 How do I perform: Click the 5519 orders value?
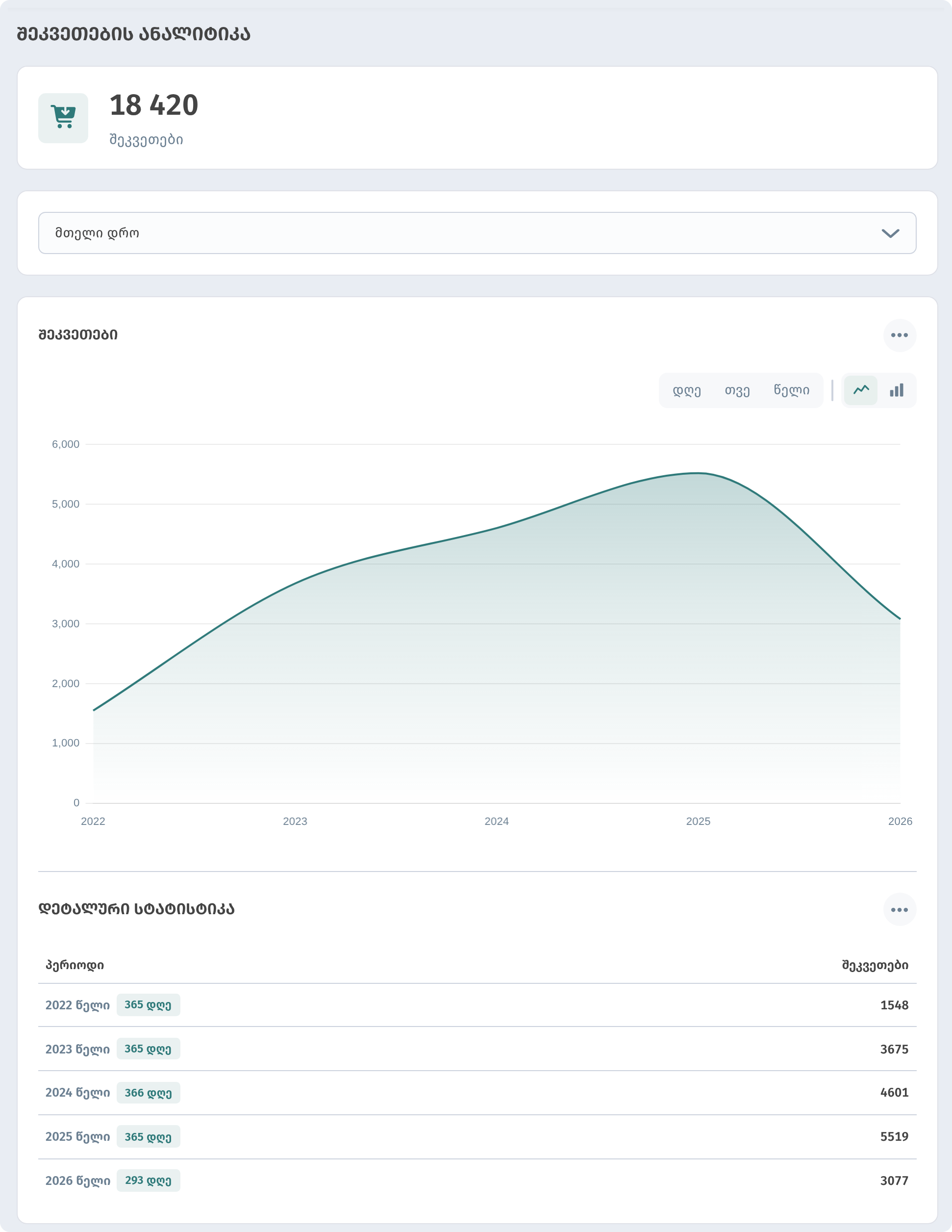coord(894,1137)
